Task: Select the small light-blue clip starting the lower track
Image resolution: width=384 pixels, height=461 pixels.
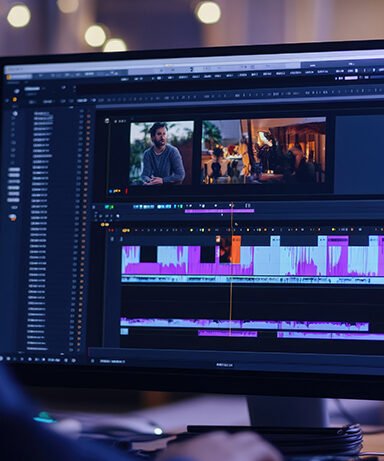Action: pos(124,331)
